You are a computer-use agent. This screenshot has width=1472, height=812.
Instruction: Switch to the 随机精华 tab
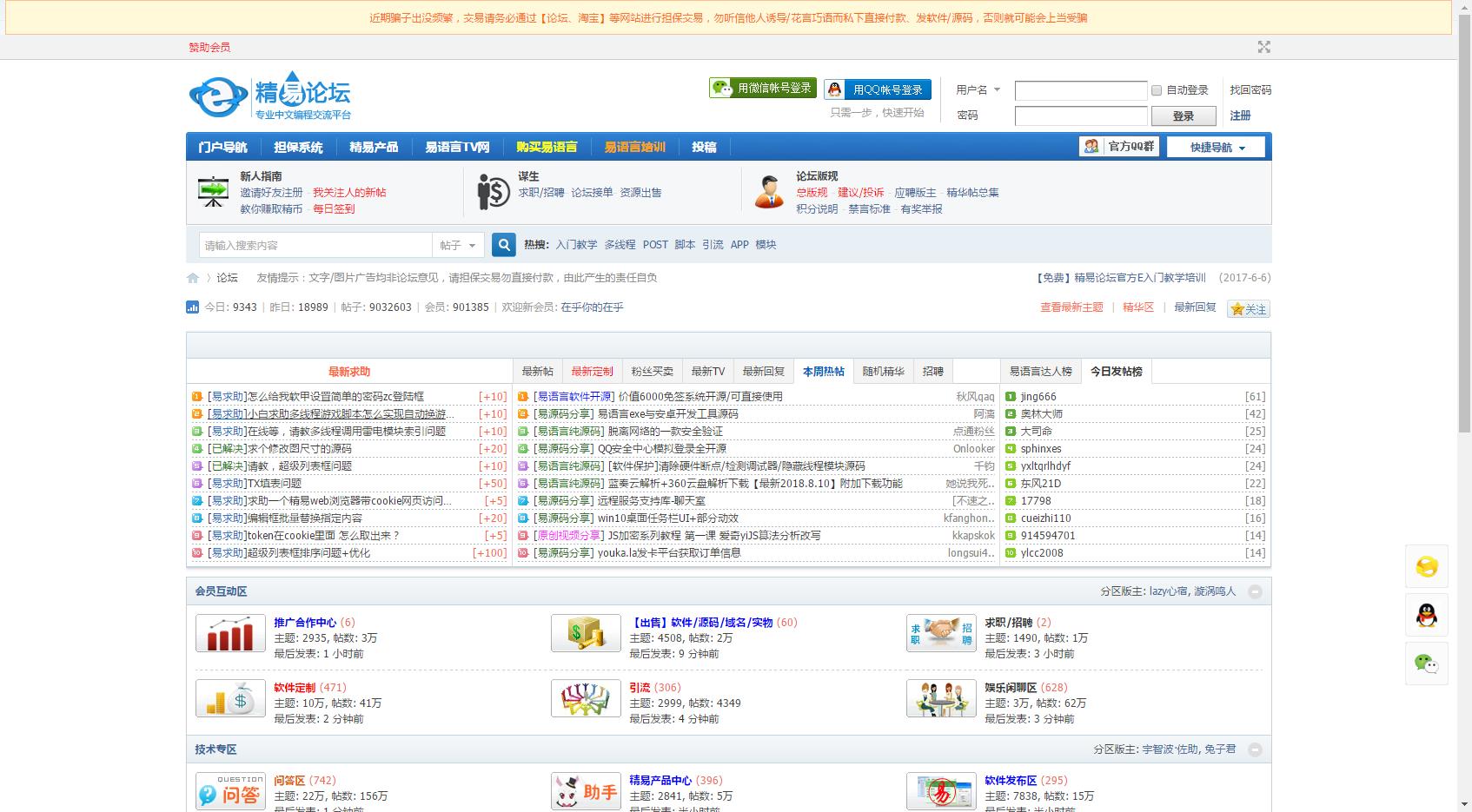883,372
